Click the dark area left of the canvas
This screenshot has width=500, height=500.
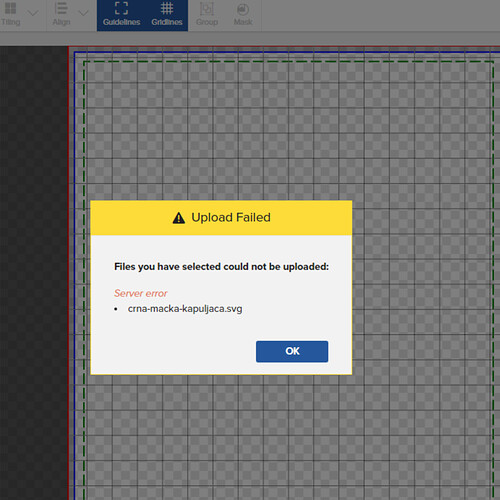tap(33, 267)
